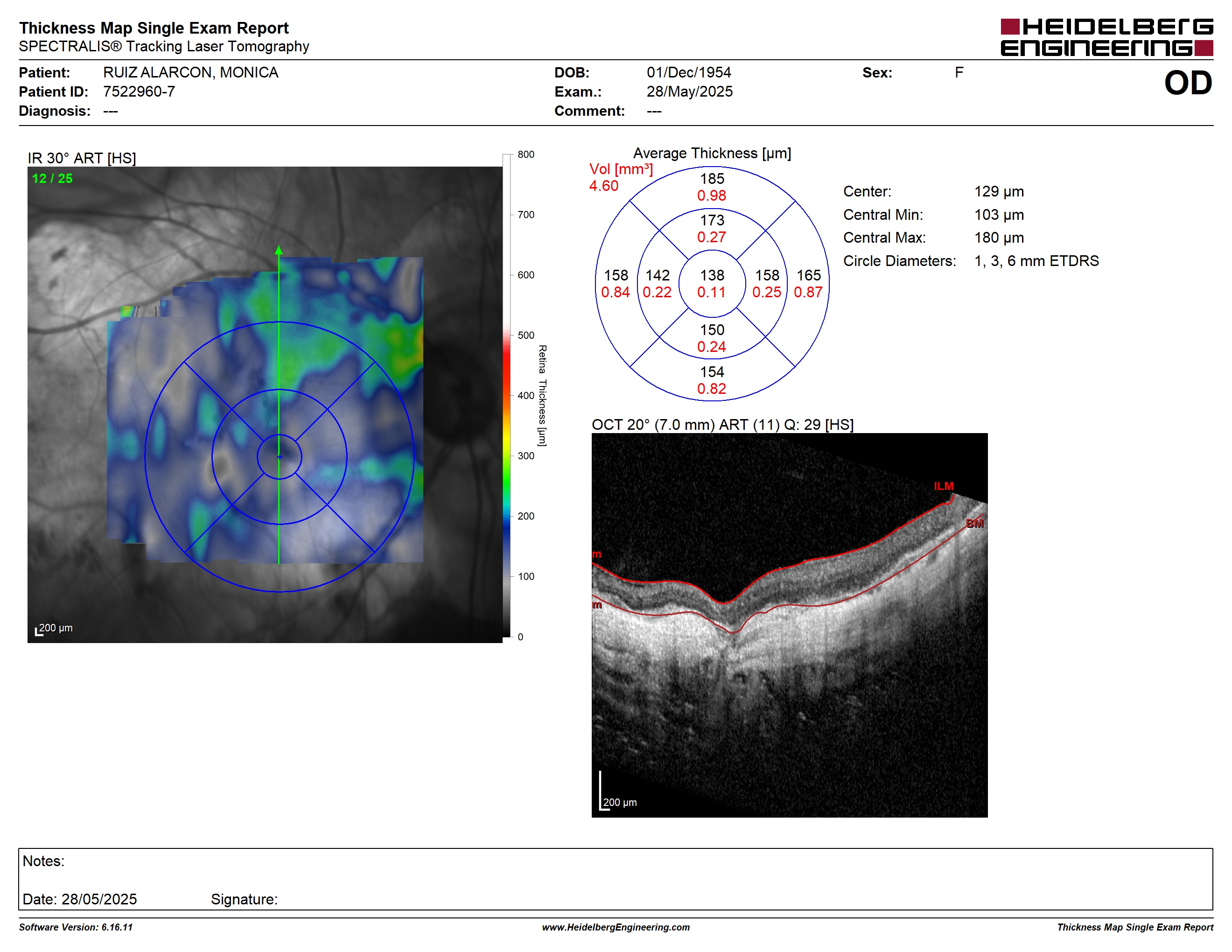
Task: Click the Circle Diameters 1, 3, 6 mm ETDRS
Action: coord(1036,261)
